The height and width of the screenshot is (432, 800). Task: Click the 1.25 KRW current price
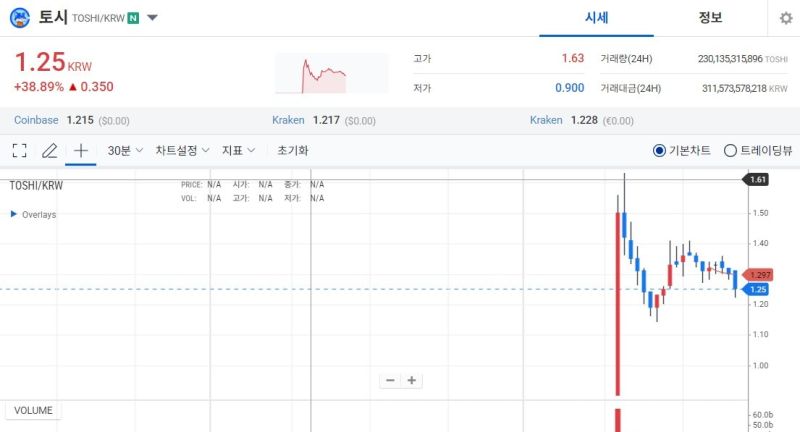pyautogui.click(x=53, y=63)
